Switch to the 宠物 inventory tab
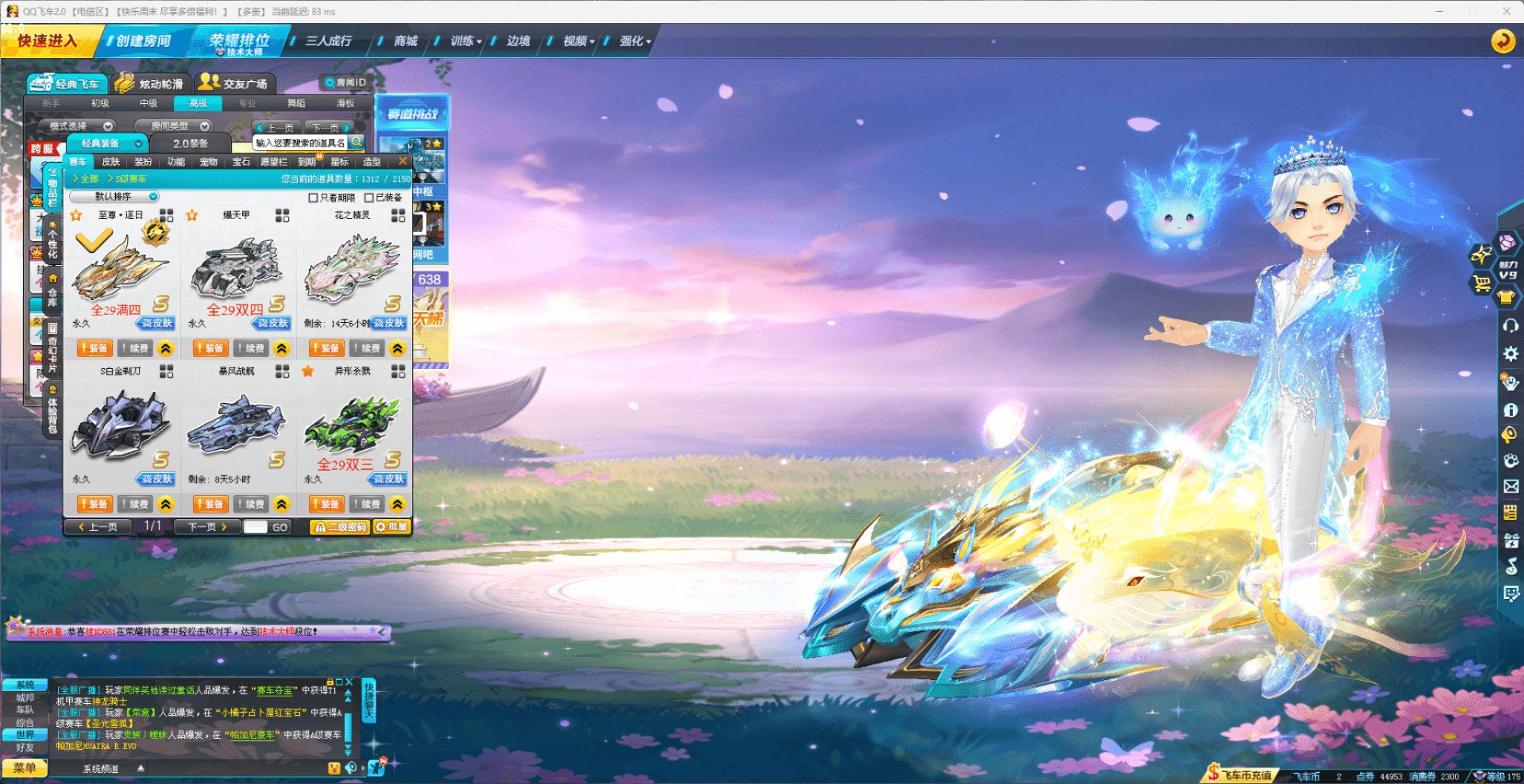The height and width of the screenshot is (784, 1524). click(x=209, y=161)
